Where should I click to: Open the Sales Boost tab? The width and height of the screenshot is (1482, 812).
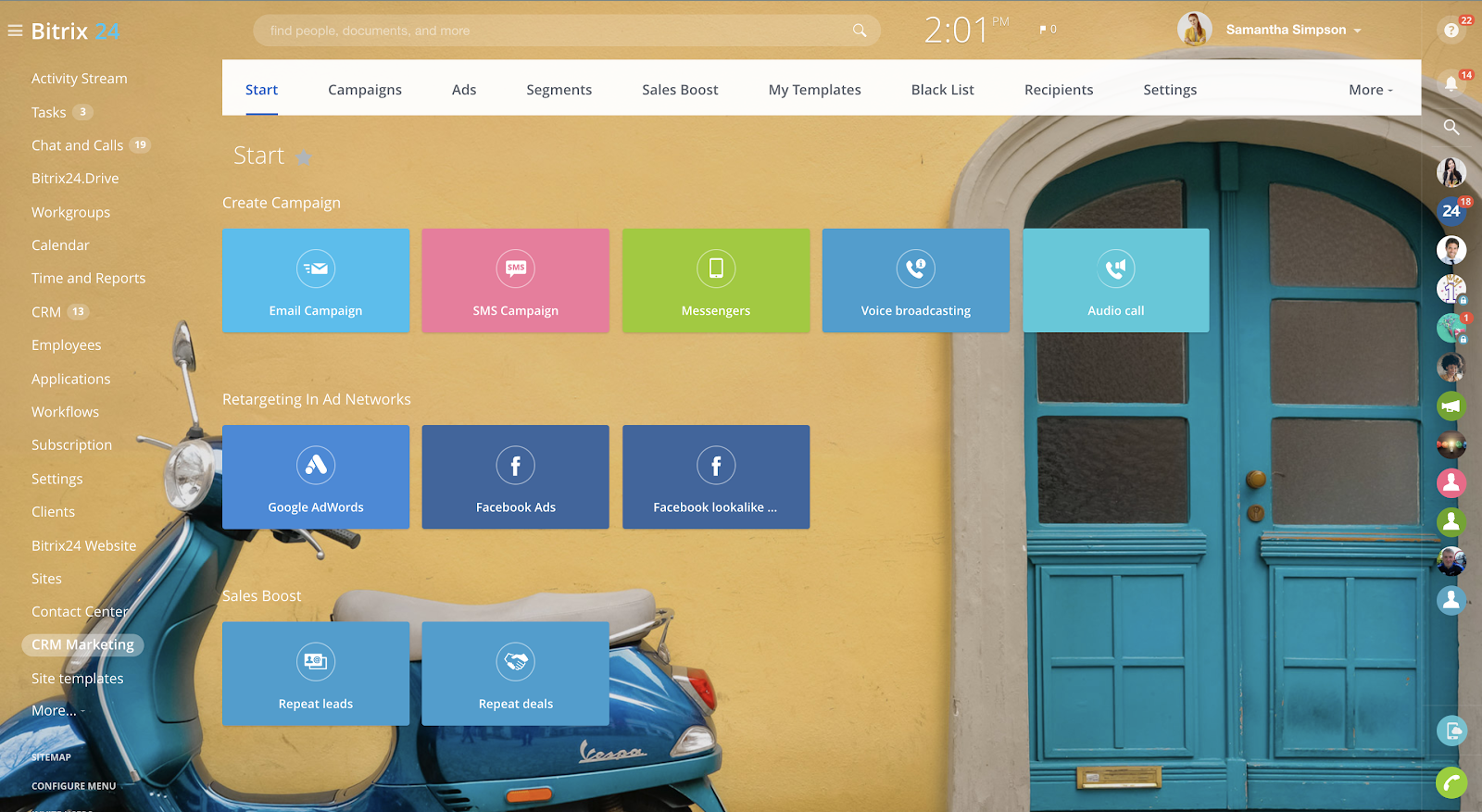(x=680, y=90)
